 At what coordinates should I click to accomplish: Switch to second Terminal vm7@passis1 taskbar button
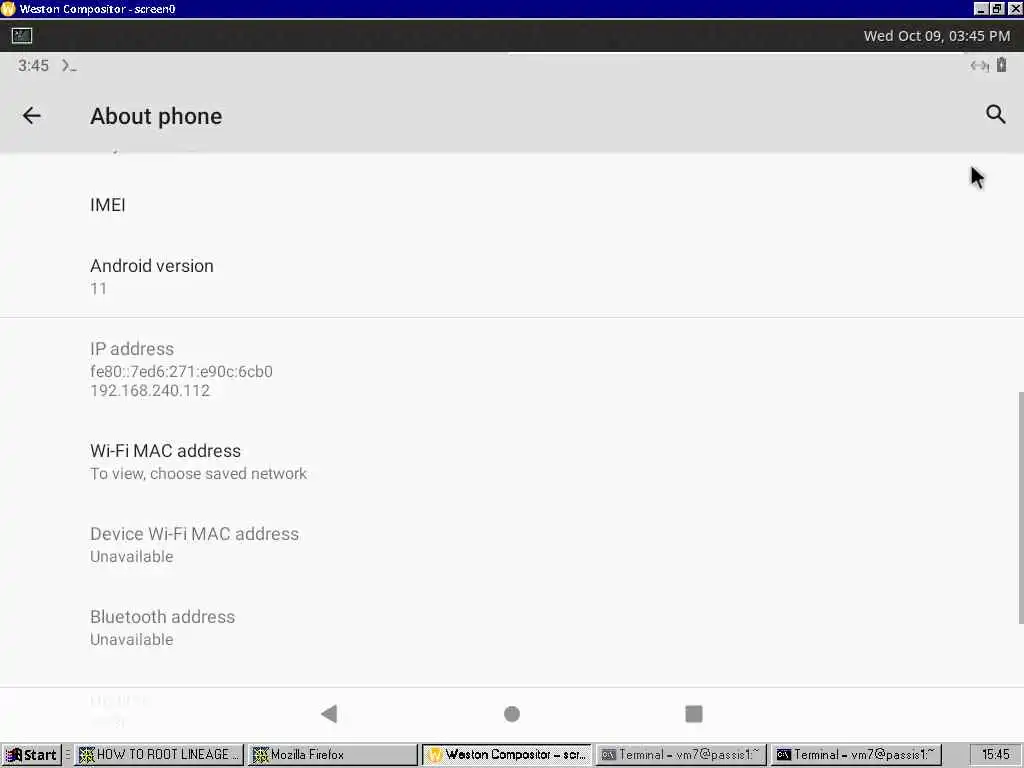856,755
